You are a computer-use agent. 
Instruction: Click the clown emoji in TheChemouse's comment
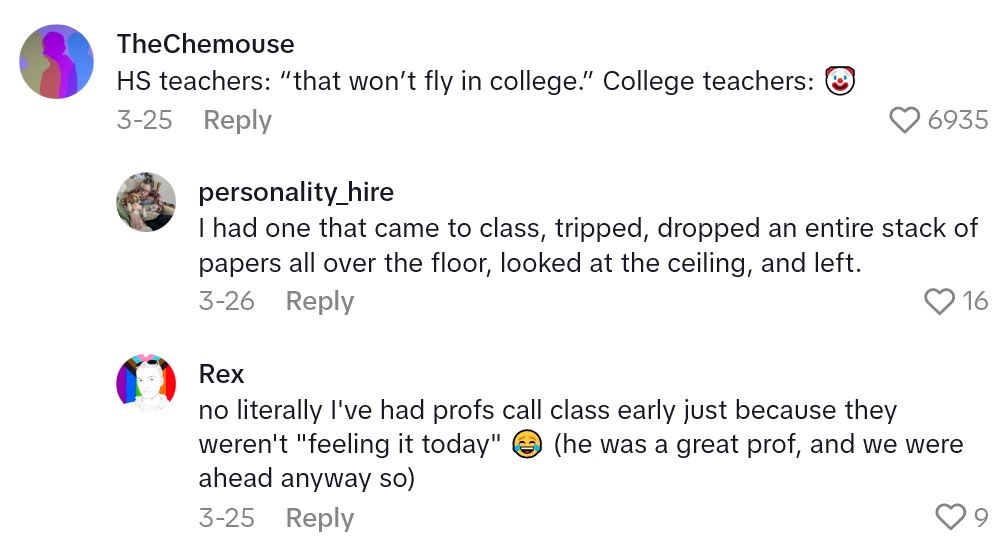[841, 82]
